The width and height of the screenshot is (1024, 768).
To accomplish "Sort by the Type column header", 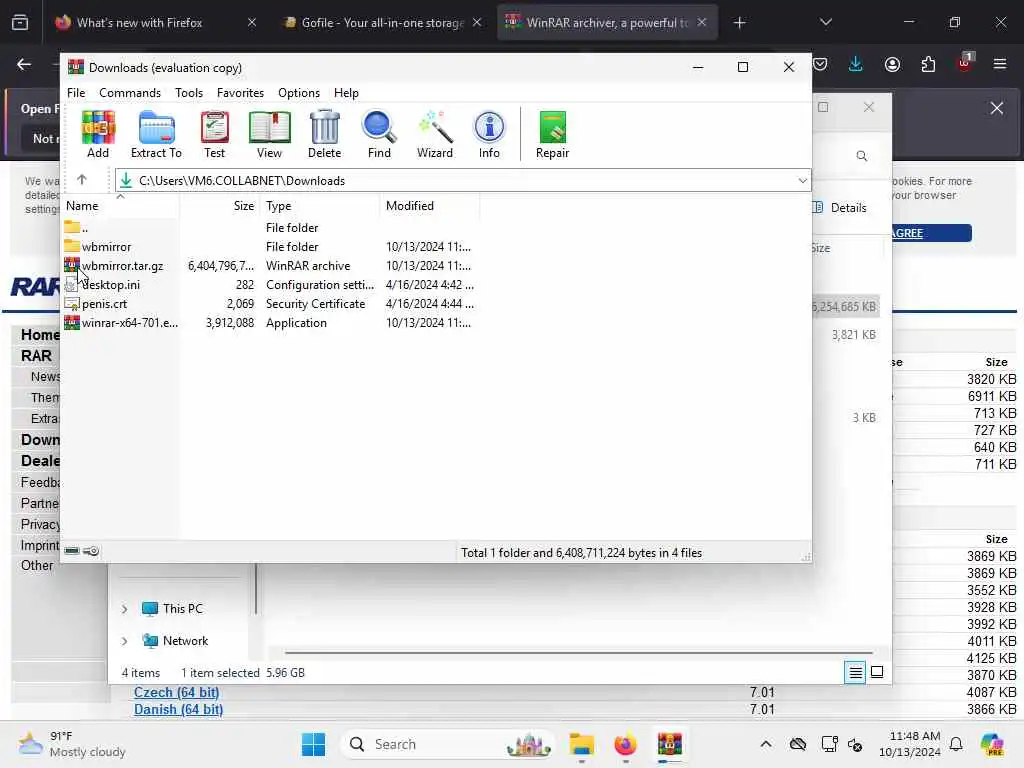I will (319, 206).
